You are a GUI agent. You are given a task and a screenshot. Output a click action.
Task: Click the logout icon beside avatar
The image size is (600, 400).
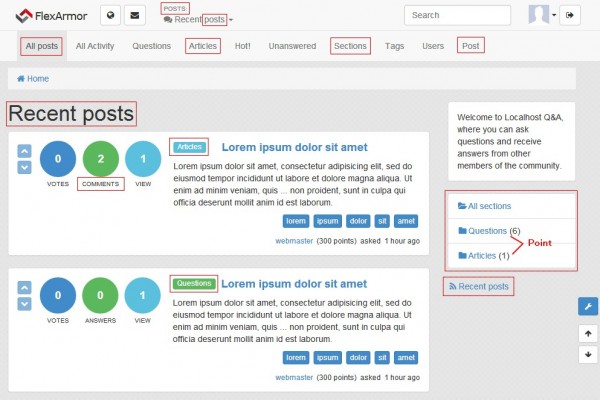coord(570,15)
